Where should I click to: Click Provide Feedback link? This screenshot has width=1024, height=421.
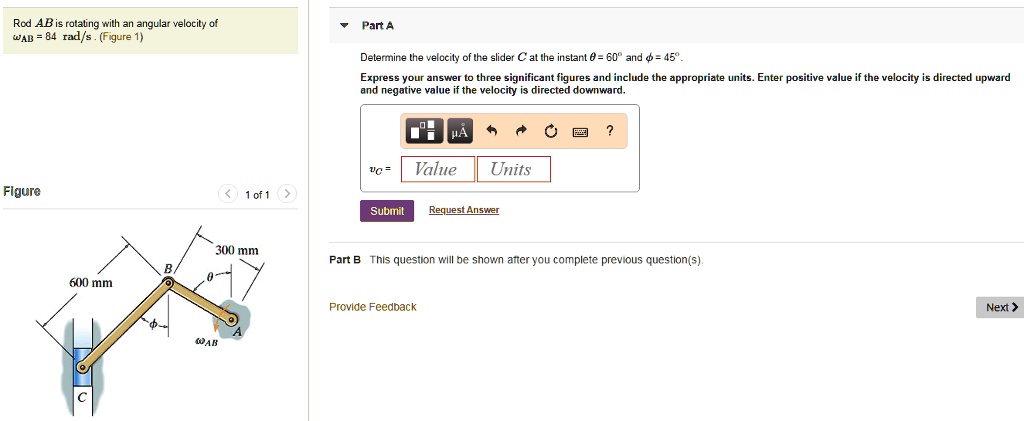(x=372, y=307)
